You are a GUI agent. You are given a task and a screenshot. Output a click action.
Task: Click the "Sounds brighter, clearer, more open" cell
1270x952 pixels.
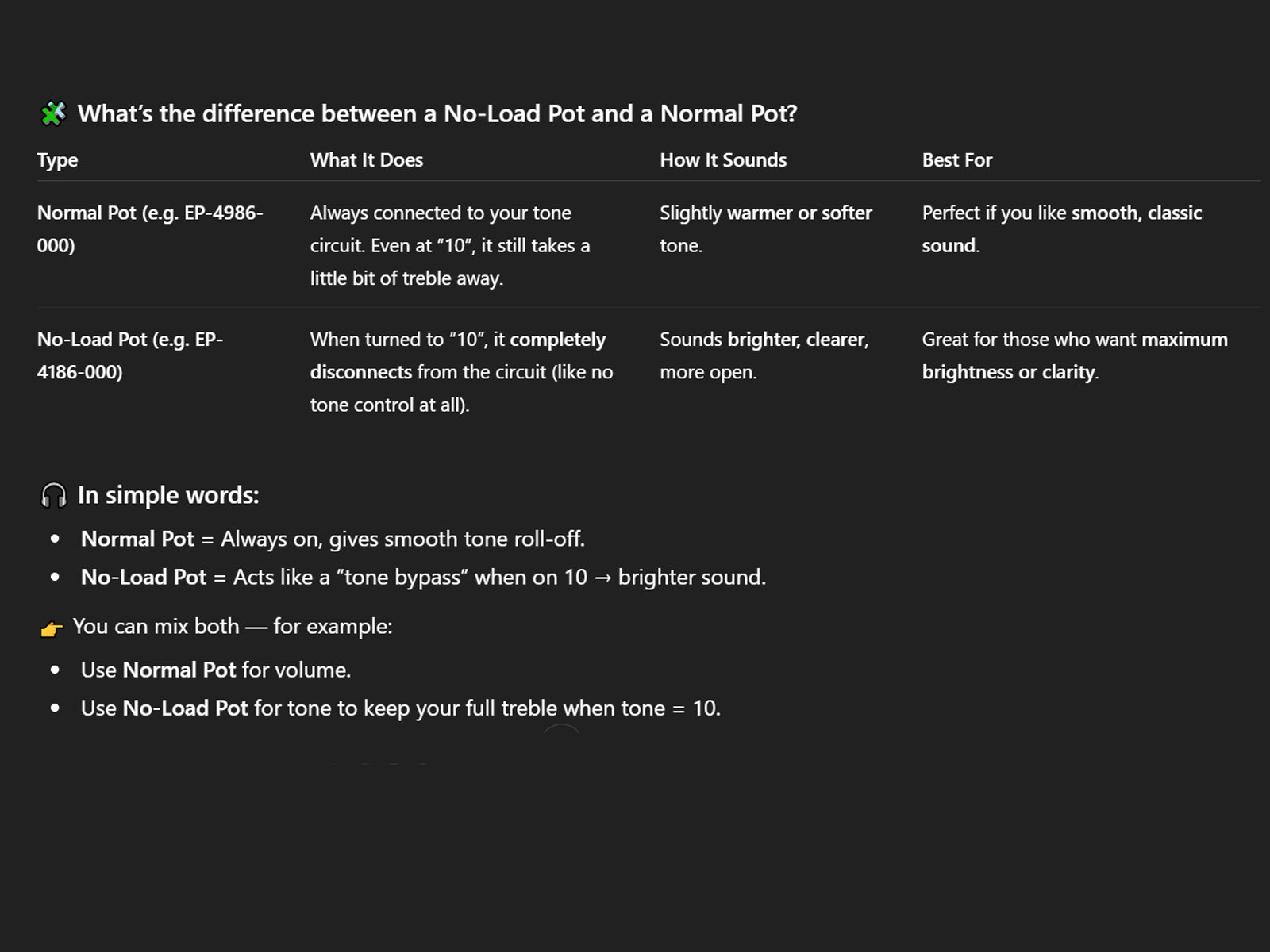764,355
